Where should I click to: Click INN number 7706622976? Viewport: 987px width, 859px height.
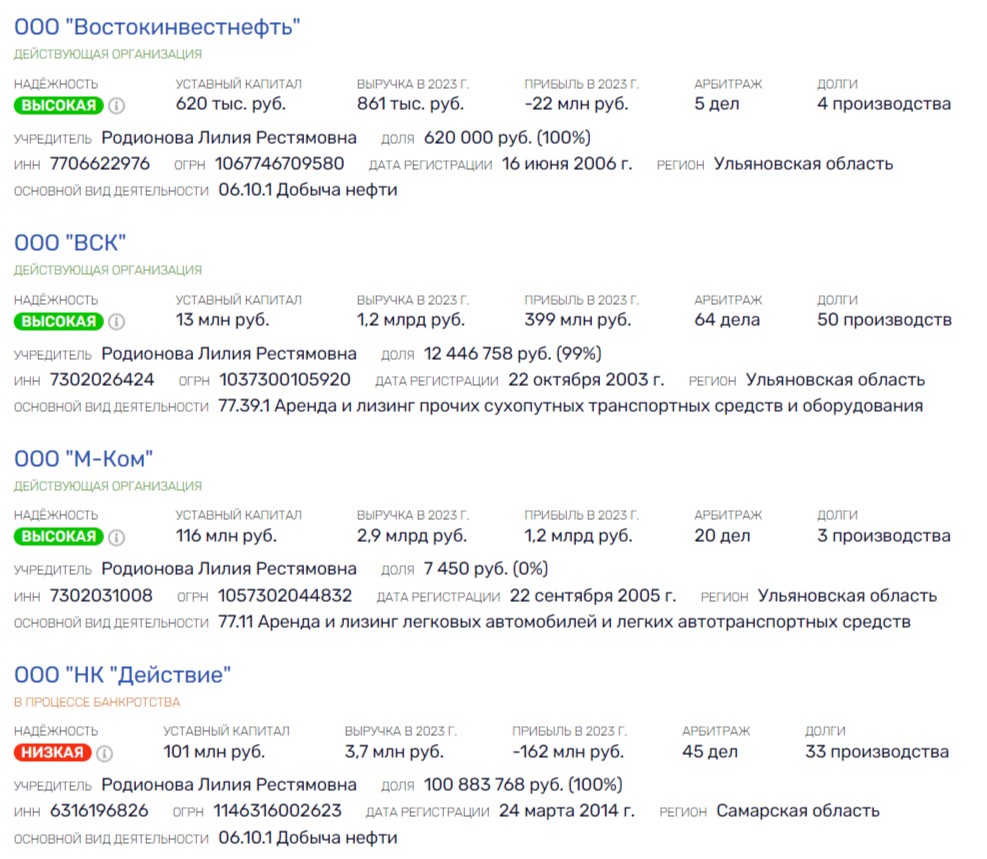(100, 164)
